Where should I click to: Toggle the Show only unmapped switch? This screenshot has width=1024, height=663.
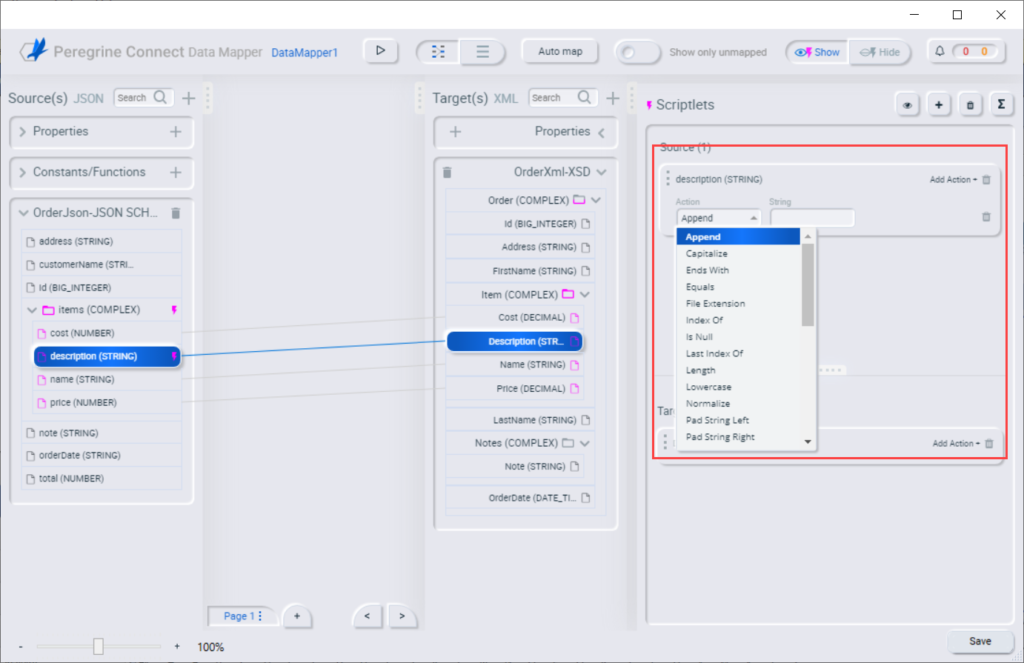(x=638, y=51)
